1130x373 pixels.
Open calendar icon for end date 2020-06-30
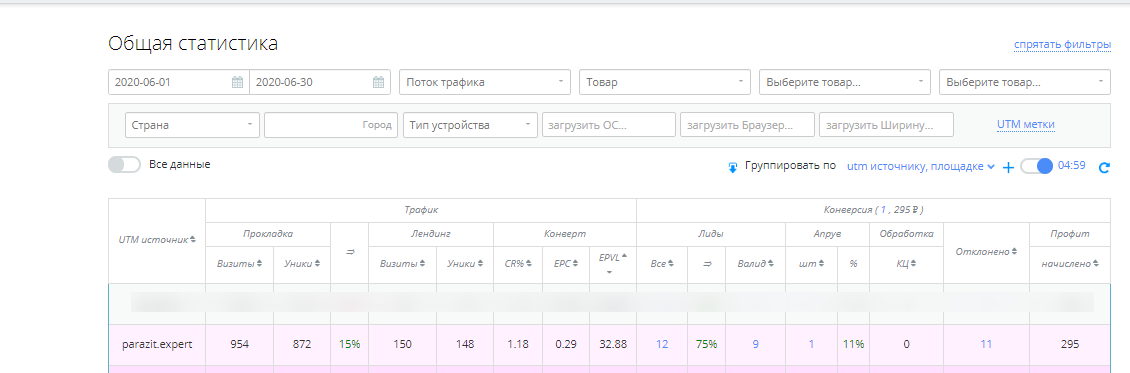coord(378,82)
